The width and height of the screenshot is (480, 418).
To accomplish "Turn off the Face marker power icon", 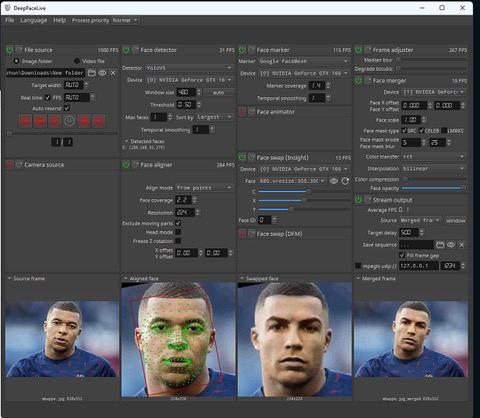I will [x=242, y=50].
